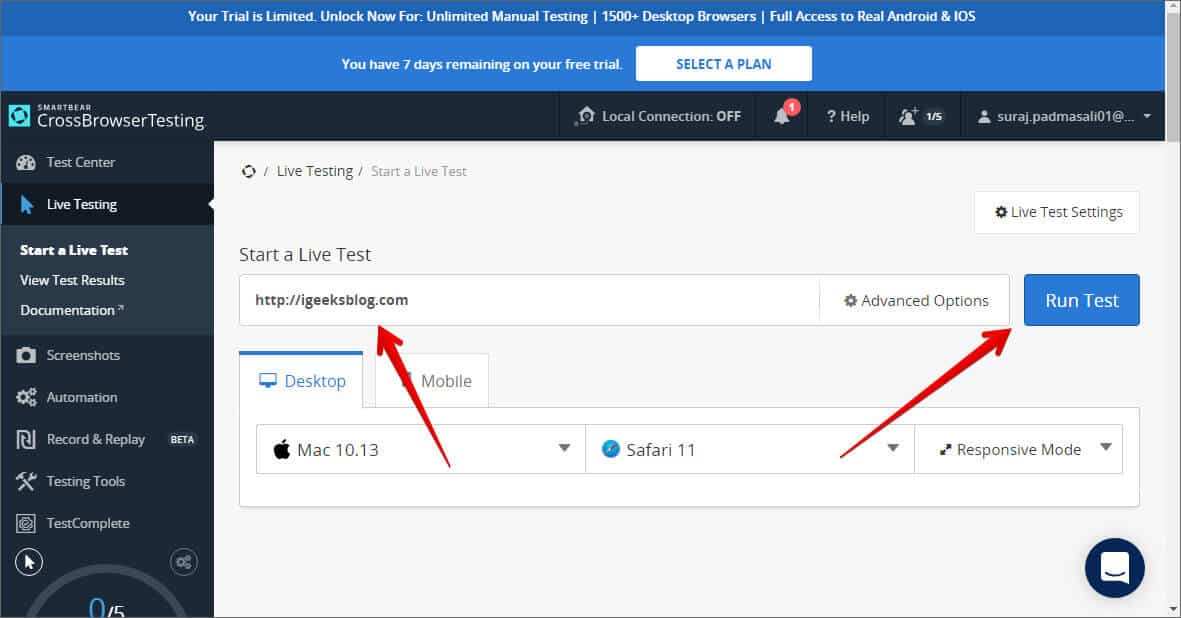Switch to the Desktop tab
Viewport: 1181px width, 618px height.
pyautogui.click(x=301, y=380)
